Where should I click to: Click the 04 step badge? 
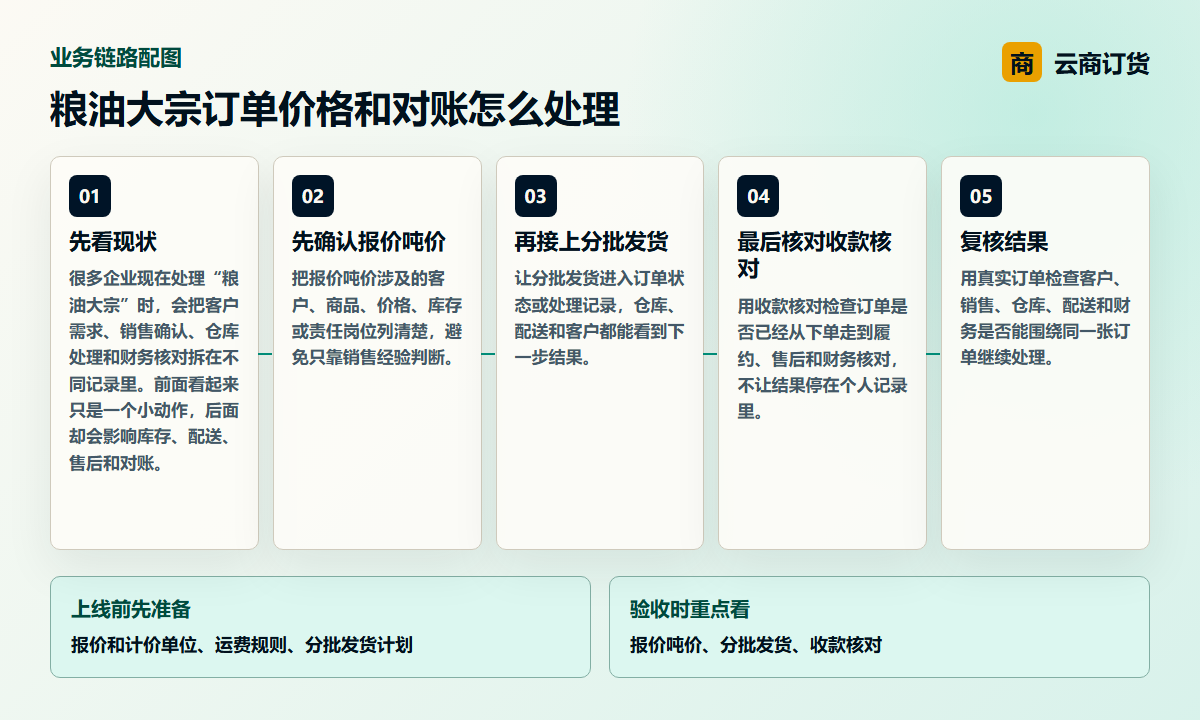coord(758,196)
